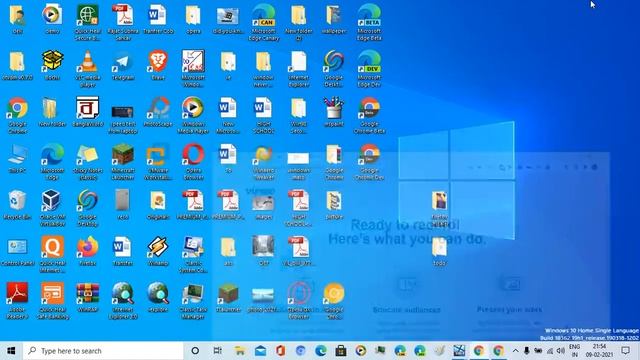The width and height of the screenshot is (640, 360).
Task: Select the WinRAR desktop shortcut
Action: pos(87,297)
